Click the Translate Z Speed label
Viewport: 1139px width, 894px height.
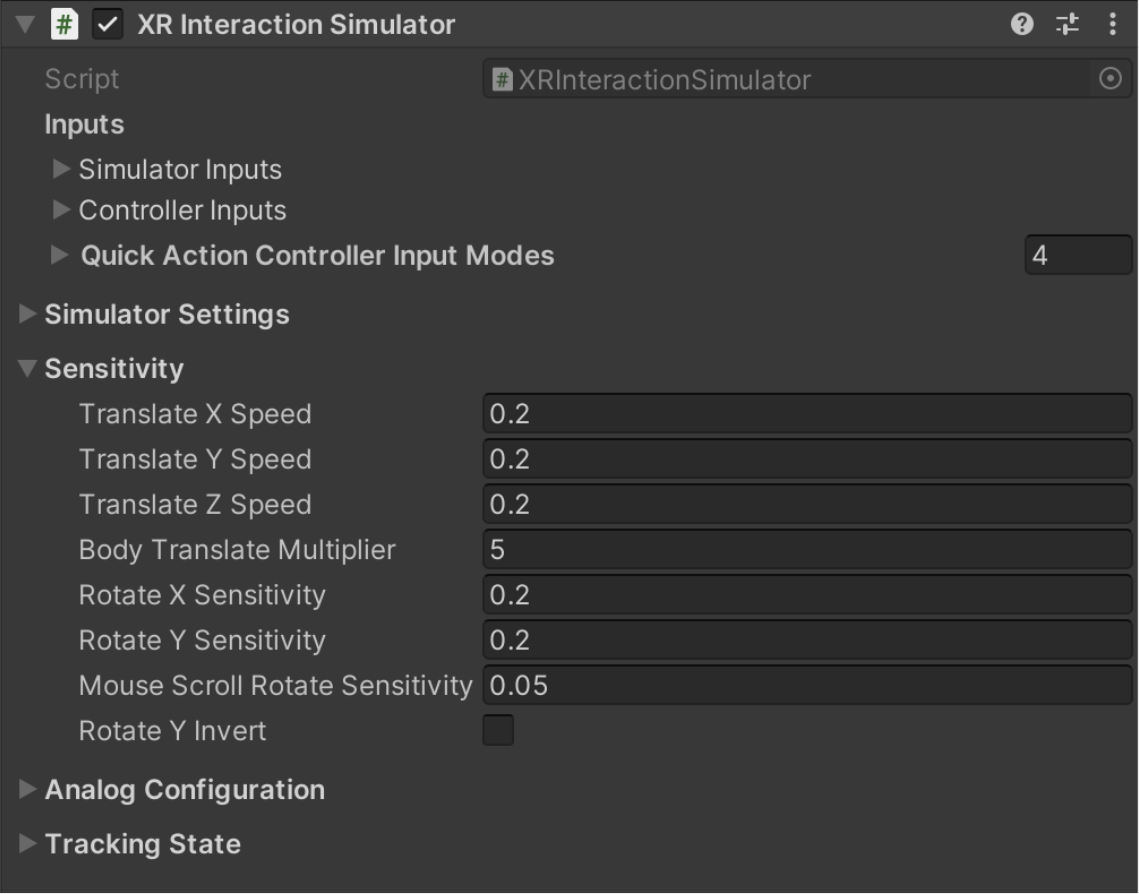pyautogui.click(x=195, y=504)
